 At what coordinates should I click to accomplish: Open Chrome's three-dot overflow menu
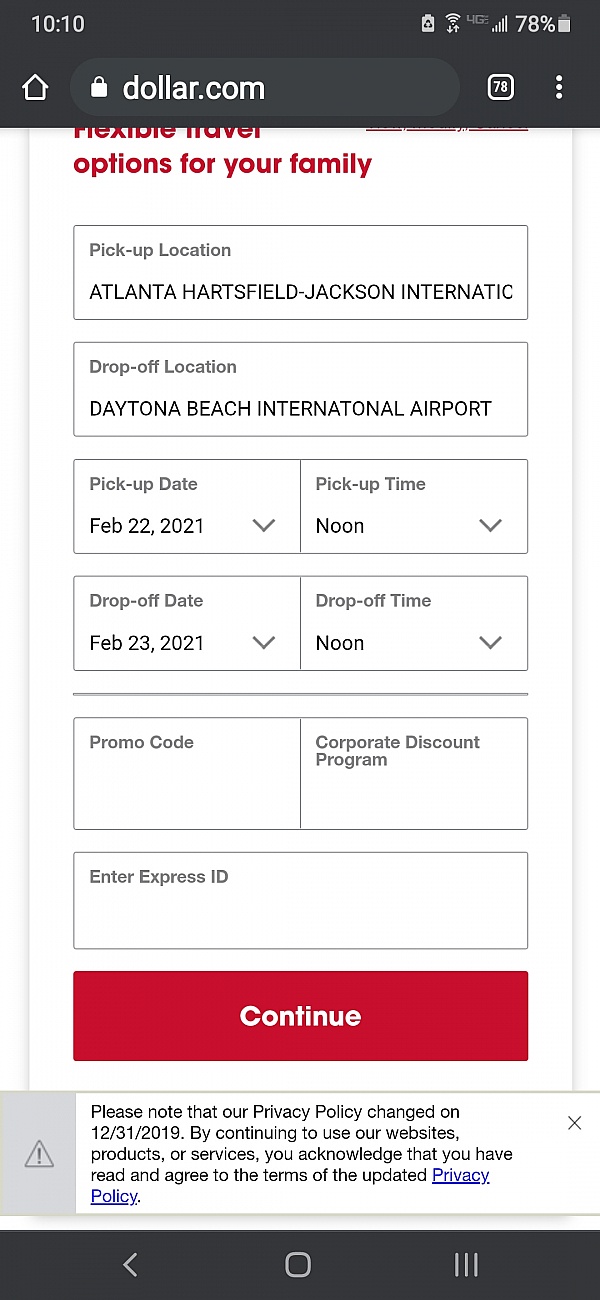click(x=558, y=88)
